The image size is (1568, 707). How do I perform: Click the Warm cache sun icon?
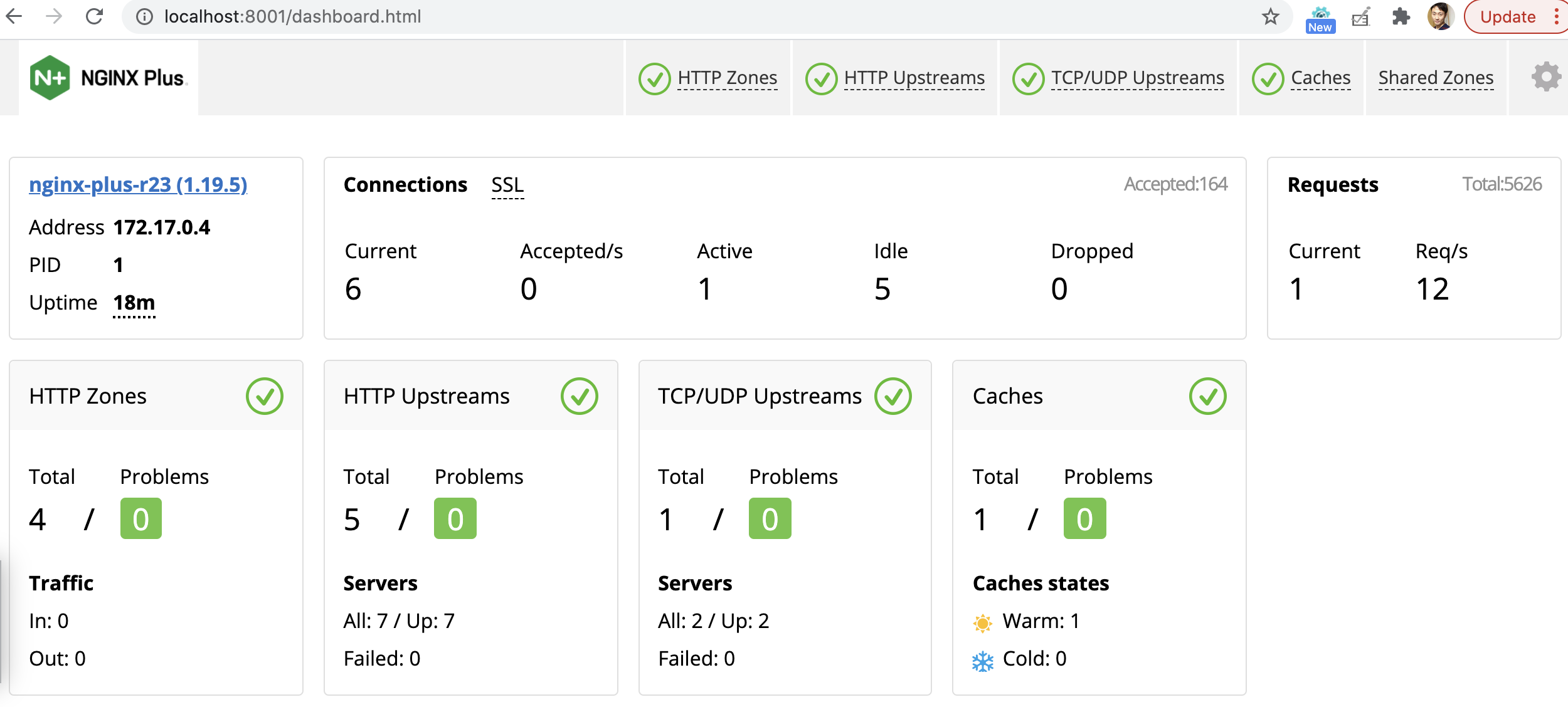point(983,623)
